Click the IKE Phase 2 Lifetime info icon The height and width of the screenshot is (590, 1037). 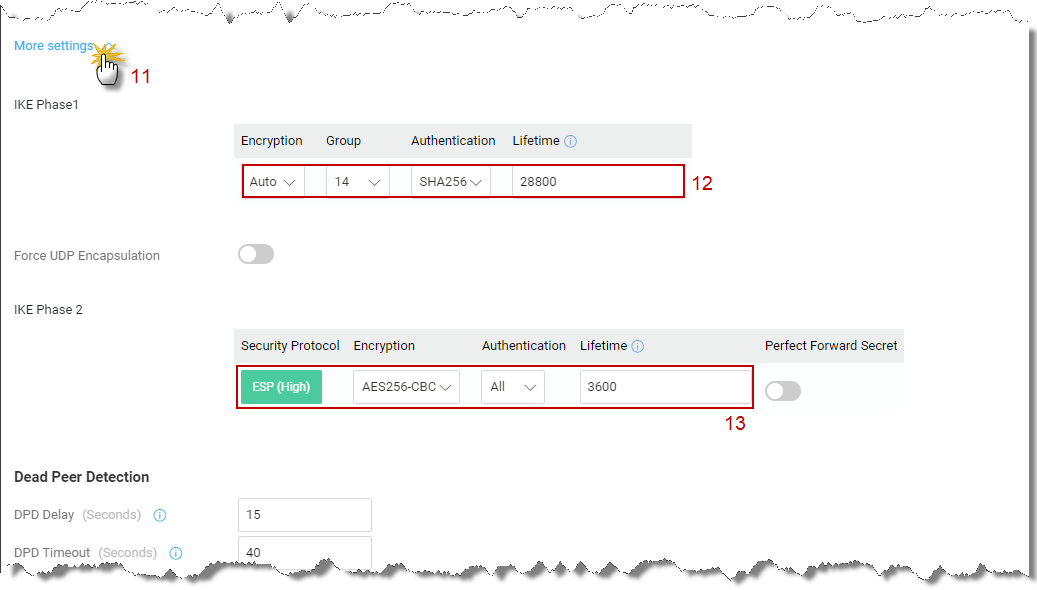638,346
